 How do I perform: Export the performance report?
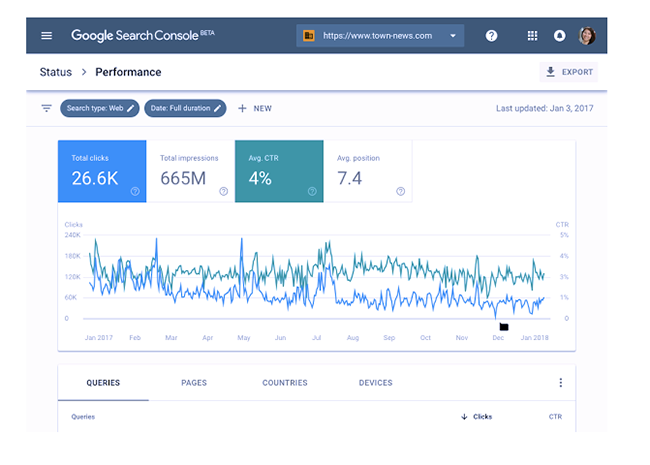click(568, 72)
